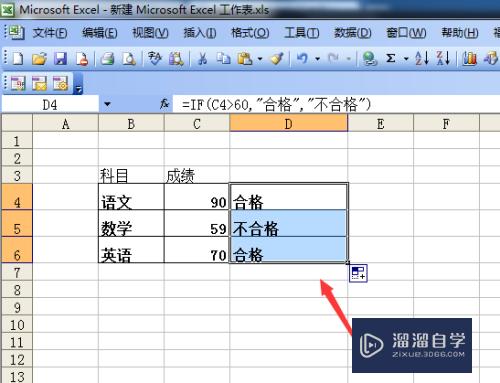The image size is (500, 383).
Task: Click the Print icon
Action: tap(107, 59)
